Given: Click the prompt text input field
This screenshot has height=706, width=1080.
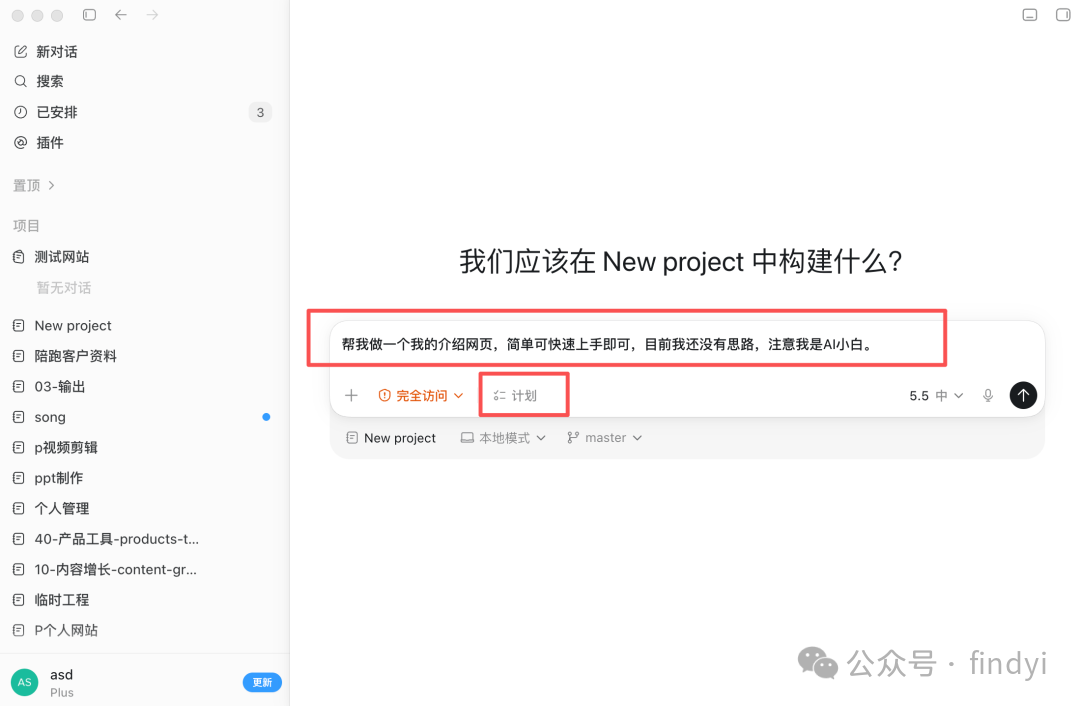Looking at the screenshot, I should (687, 344).
